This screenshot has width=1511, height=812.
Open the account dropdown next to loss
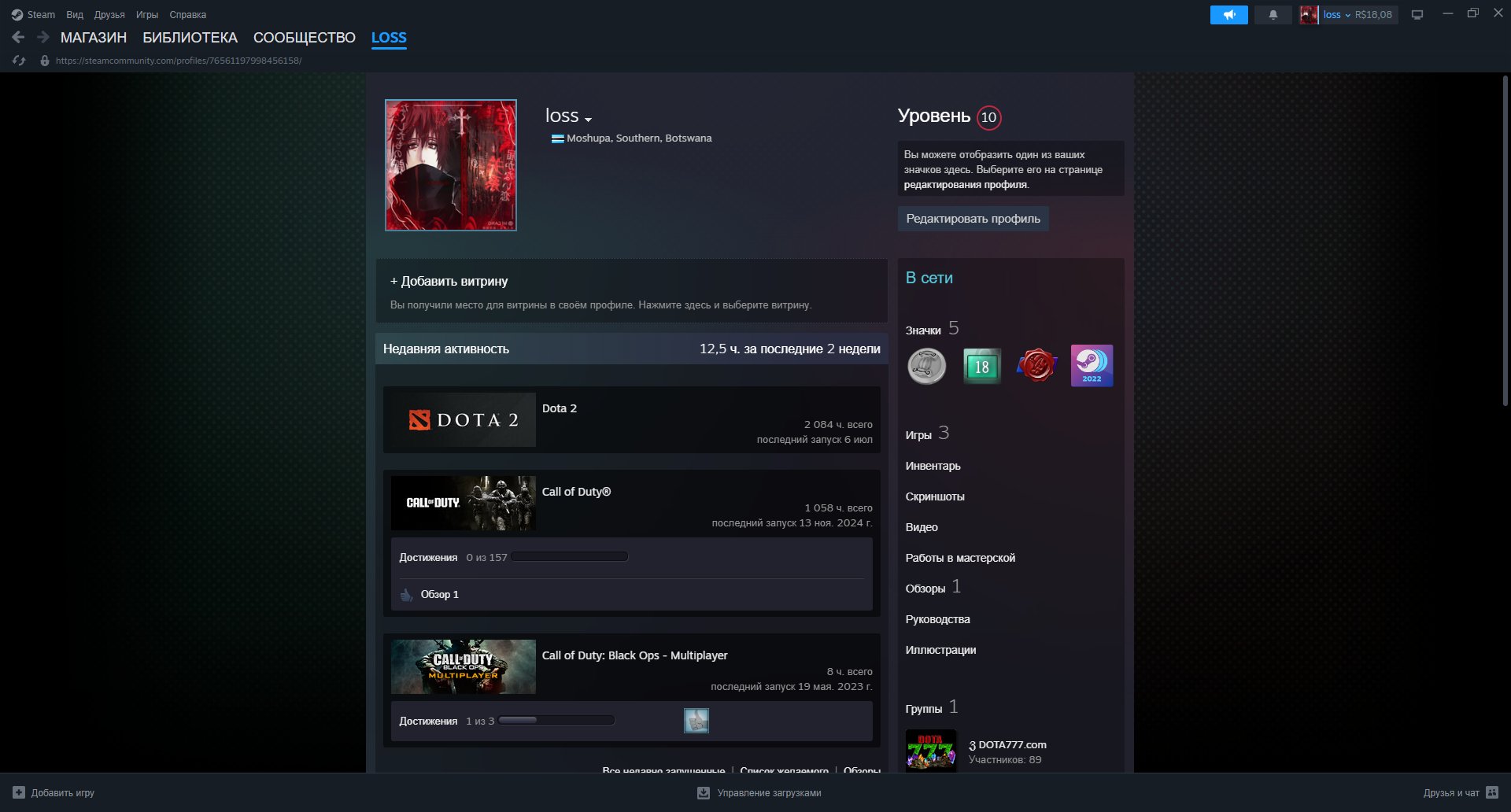[x=1347, y=15]
